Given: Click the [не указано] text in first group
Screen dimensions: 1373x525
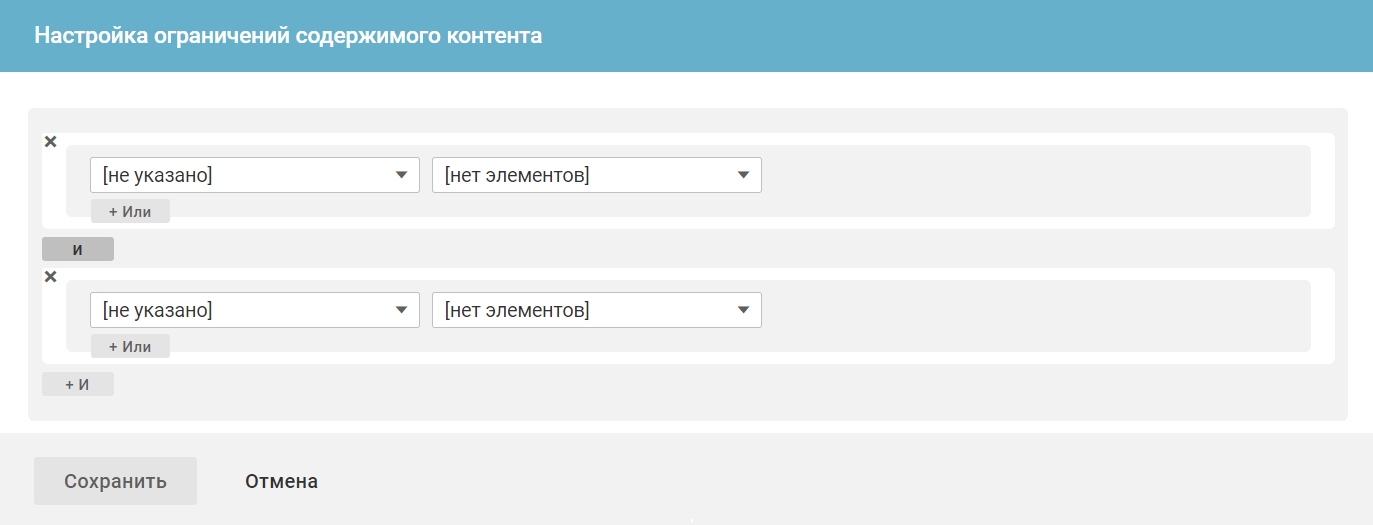Looking at the screenshot, I should click(158, 176).
